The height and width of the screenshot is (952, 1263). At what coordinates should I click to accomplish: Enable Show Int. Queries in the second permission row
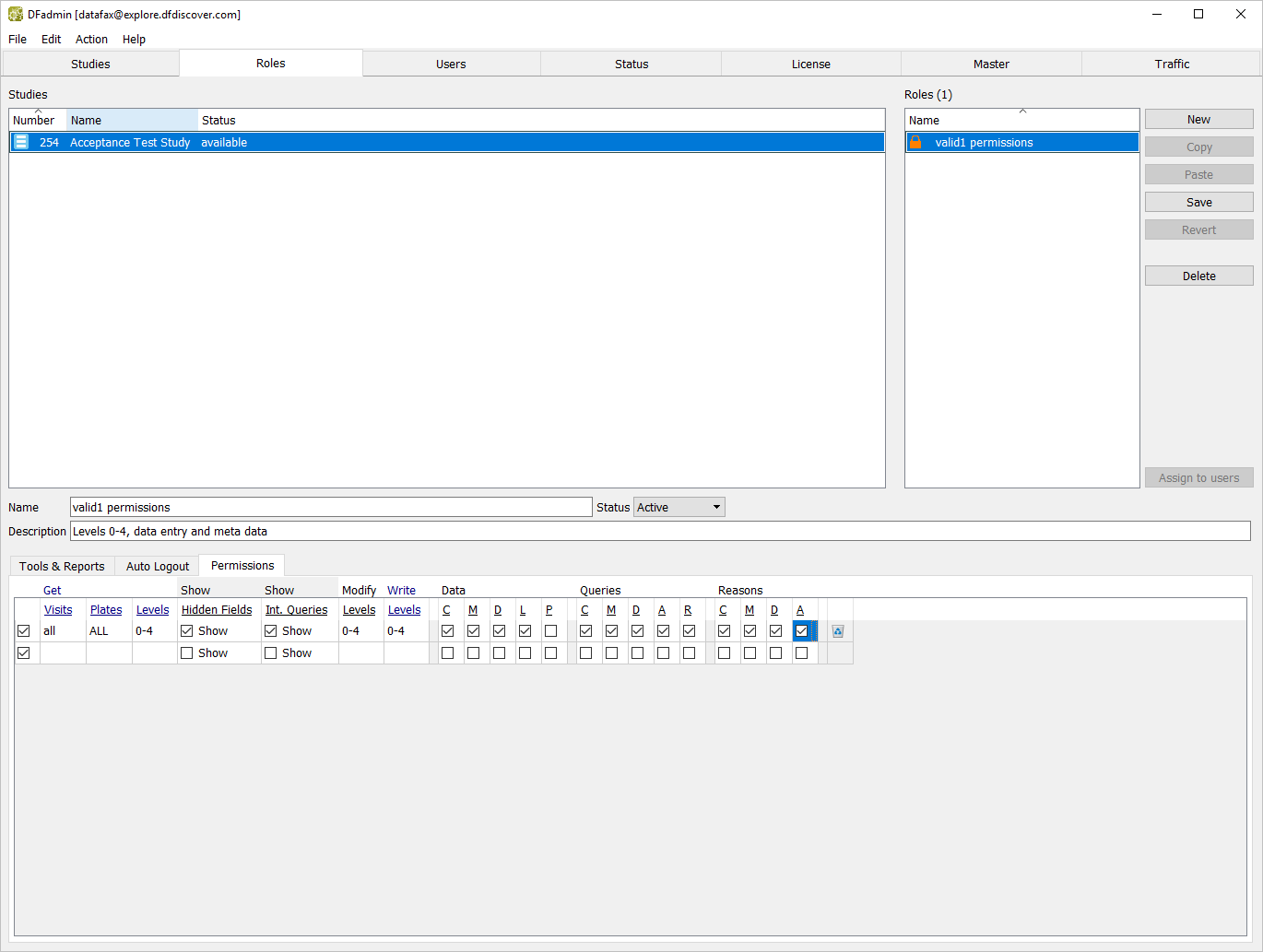pyautogui.click(x=271, y=653)
